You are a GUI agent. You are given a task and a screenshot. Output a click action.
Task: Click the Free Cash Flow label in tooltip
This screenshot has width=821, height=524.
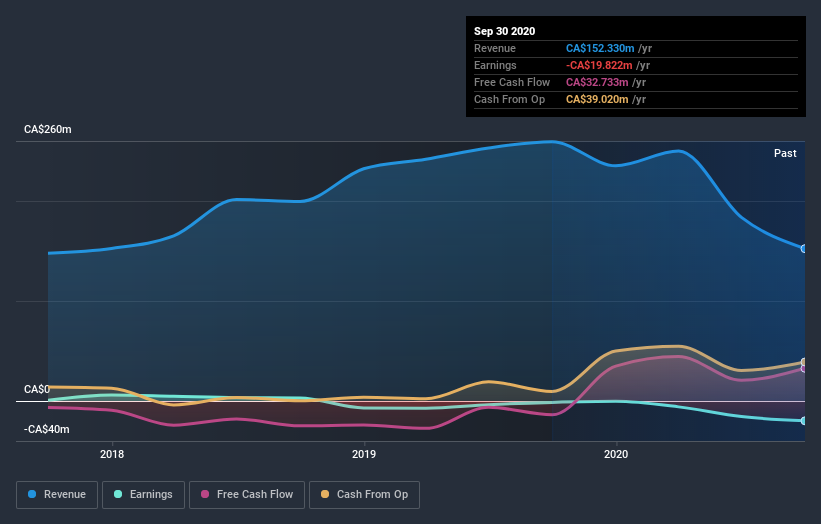(x=512, y=82)
